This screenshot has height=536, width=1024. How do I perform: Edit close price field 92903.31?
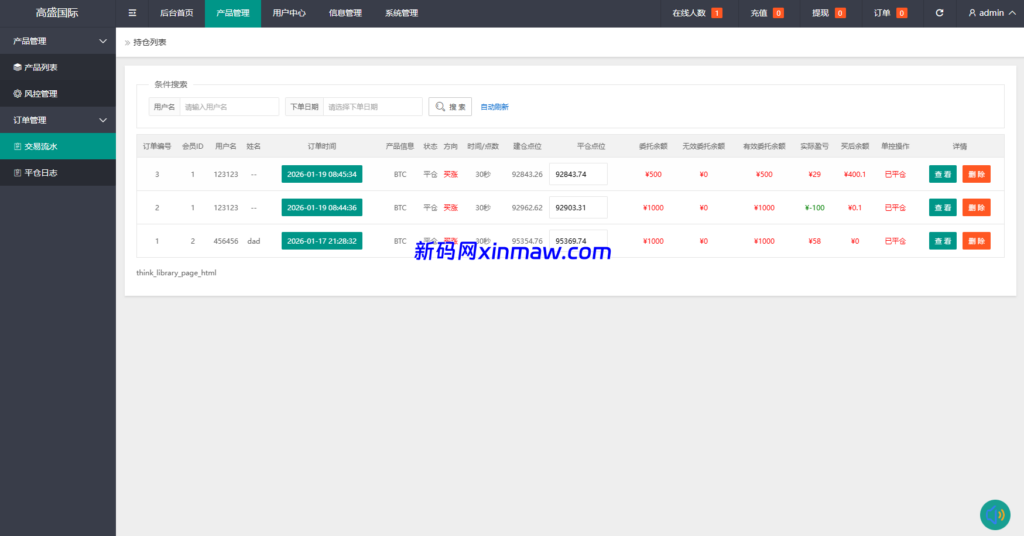(x=578, y=208)
